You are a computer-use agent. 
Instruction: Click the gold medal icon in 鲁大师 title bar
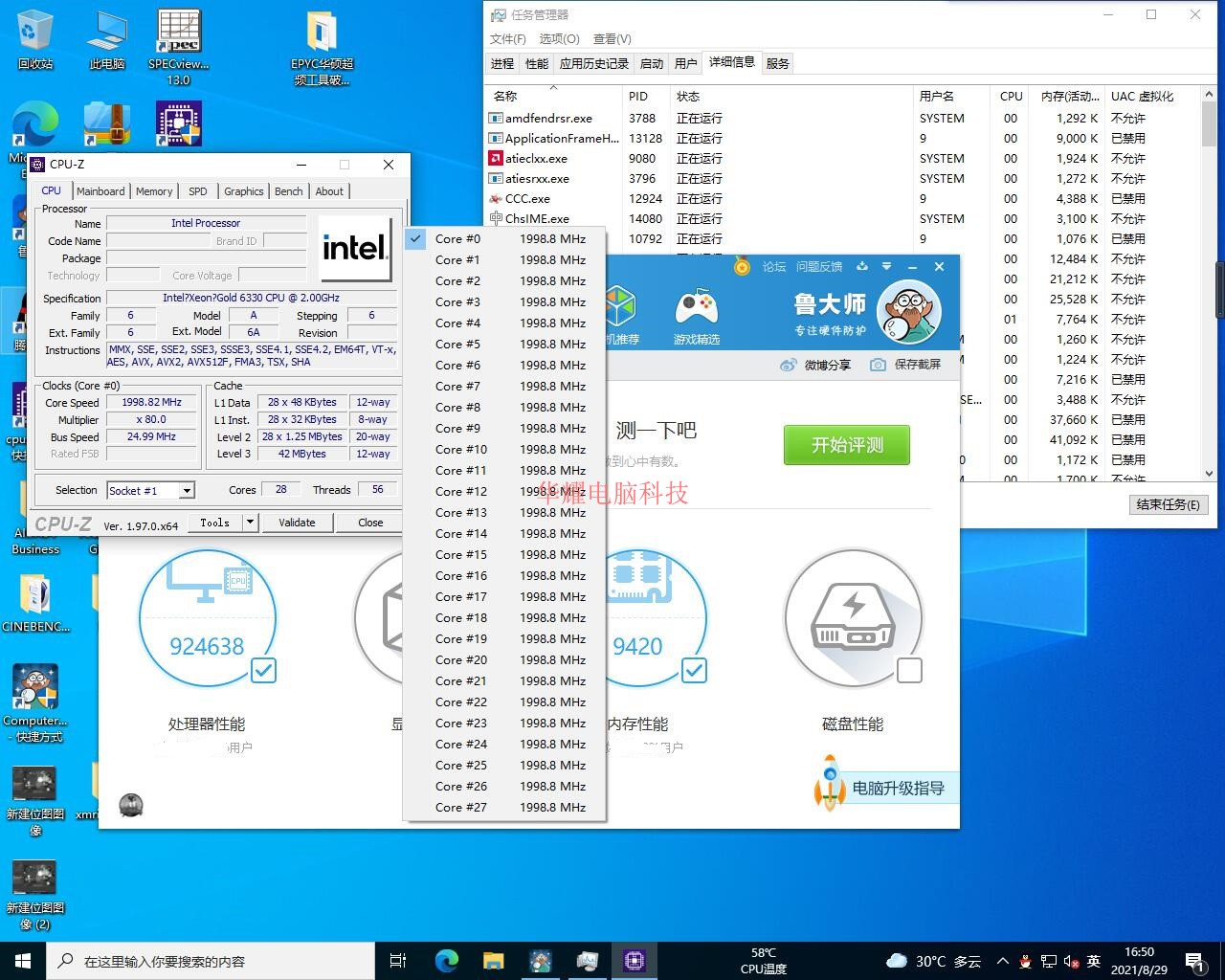point(742,266)
